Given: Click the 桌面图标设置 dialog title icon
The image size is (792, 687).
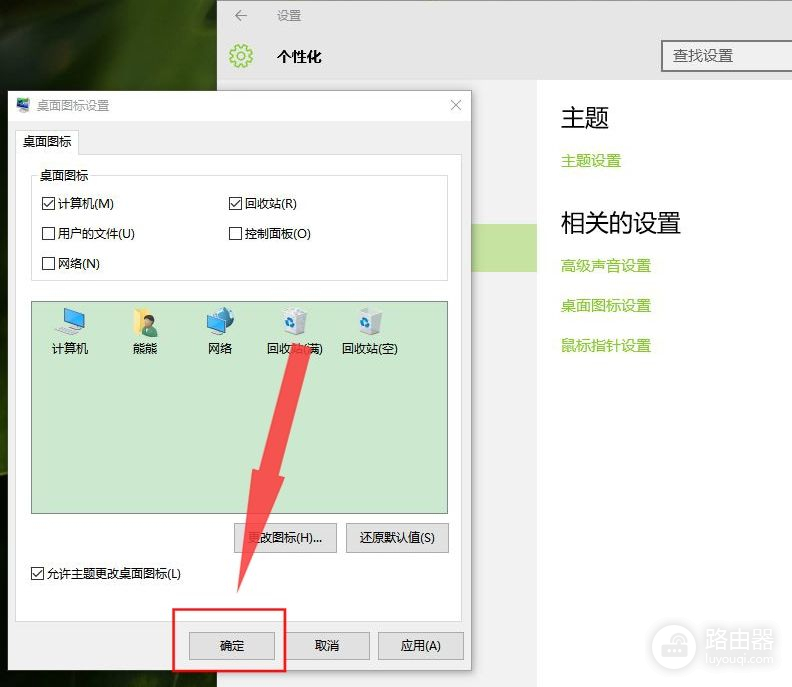Looking at the screenshot, I should pos(23,105).
